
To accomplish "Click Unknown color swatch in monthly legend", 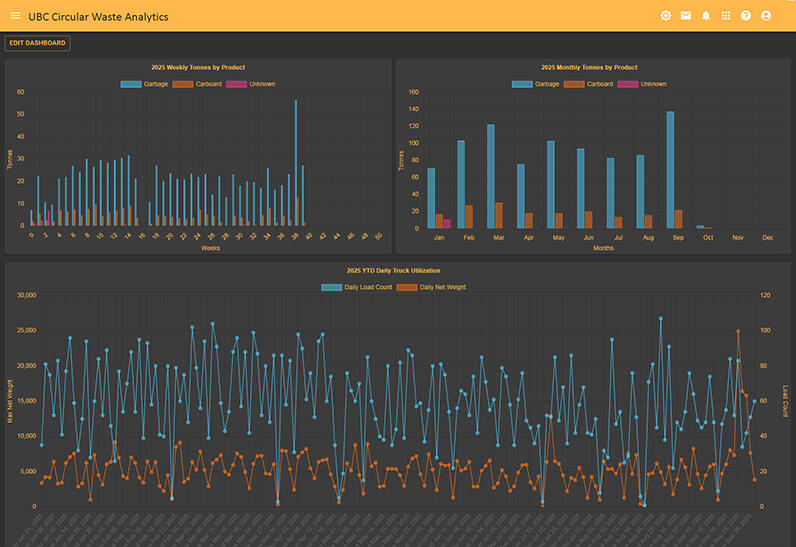I will pos(627,84).
